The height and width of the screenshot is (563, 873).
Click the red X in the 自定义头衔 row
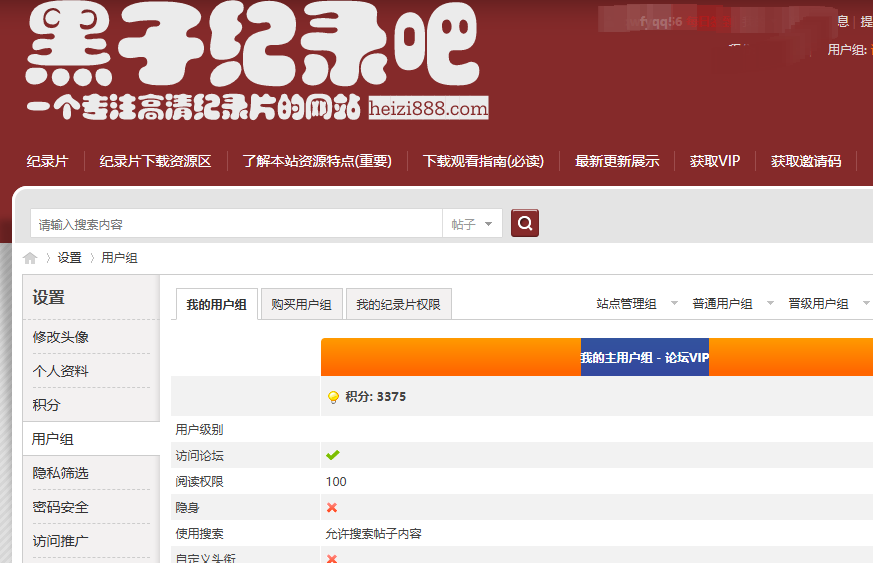click(x=332, y=559)
